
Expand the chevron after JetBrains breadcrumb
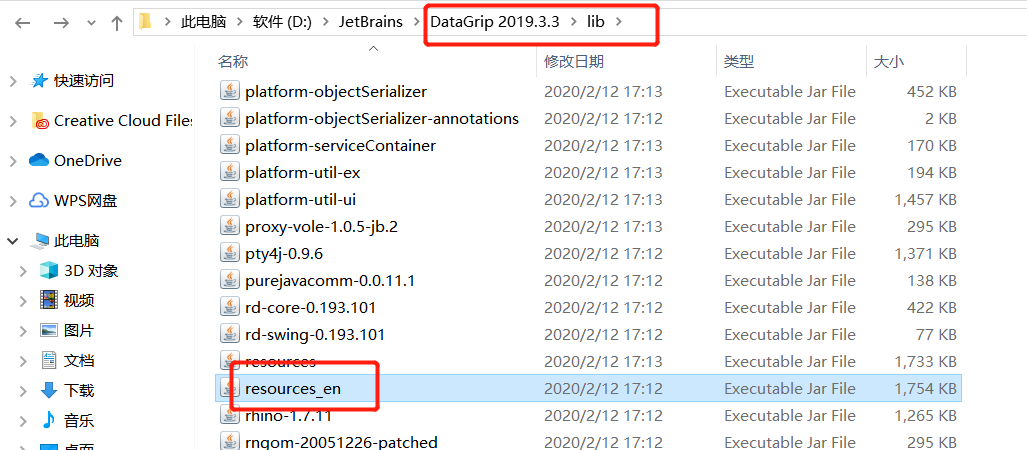[417, 22]
